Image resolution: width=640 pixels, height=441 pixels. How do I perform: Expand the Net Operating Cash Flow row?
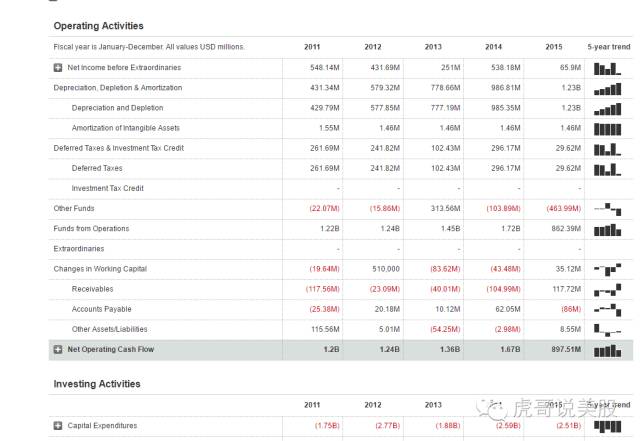tap(58, 349)
